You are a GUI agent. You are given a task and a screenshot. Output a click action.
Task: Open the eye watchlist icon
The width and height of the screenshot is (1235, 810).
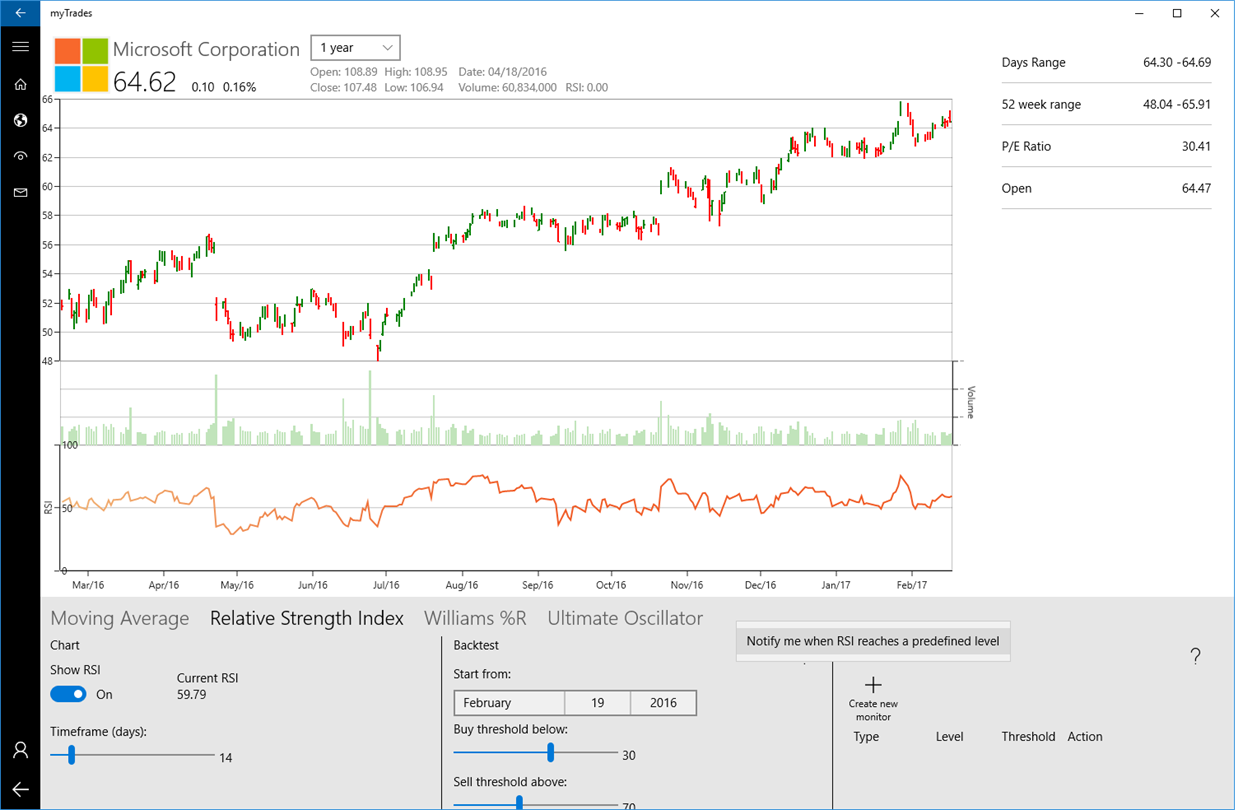(x=20, y=156)
